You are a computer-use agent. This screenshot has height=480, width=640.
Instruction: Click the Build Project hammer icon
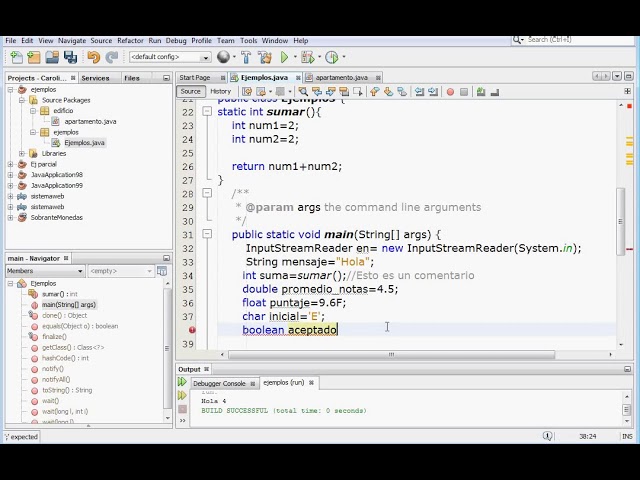click(246, 57)
